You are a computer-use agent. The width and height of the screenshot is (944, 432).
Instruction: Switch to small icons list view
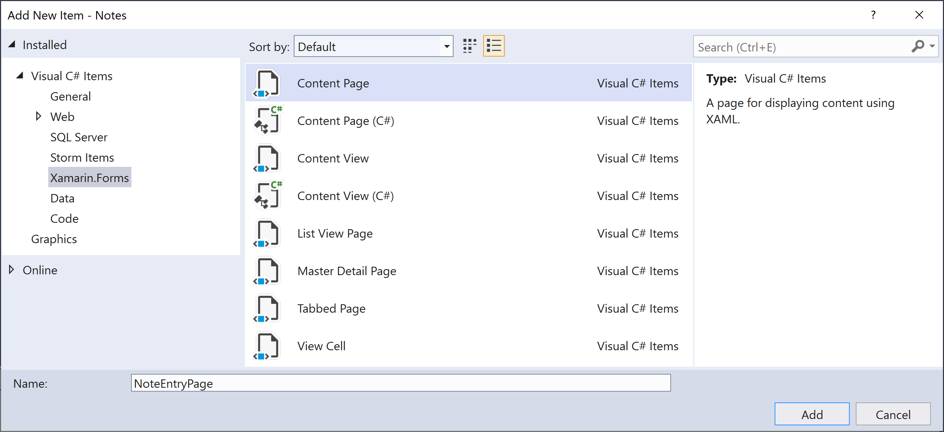(x=494, y=46)
